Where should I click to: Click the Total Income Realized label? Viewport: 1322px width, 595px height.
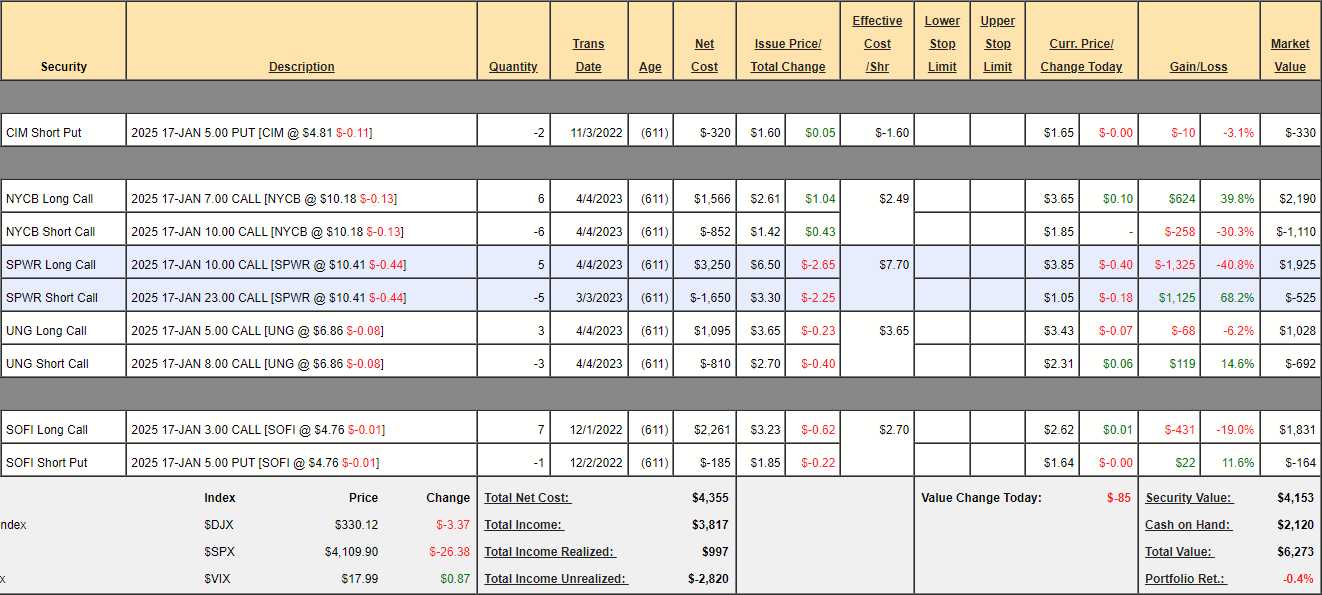(x=549, y=552)
